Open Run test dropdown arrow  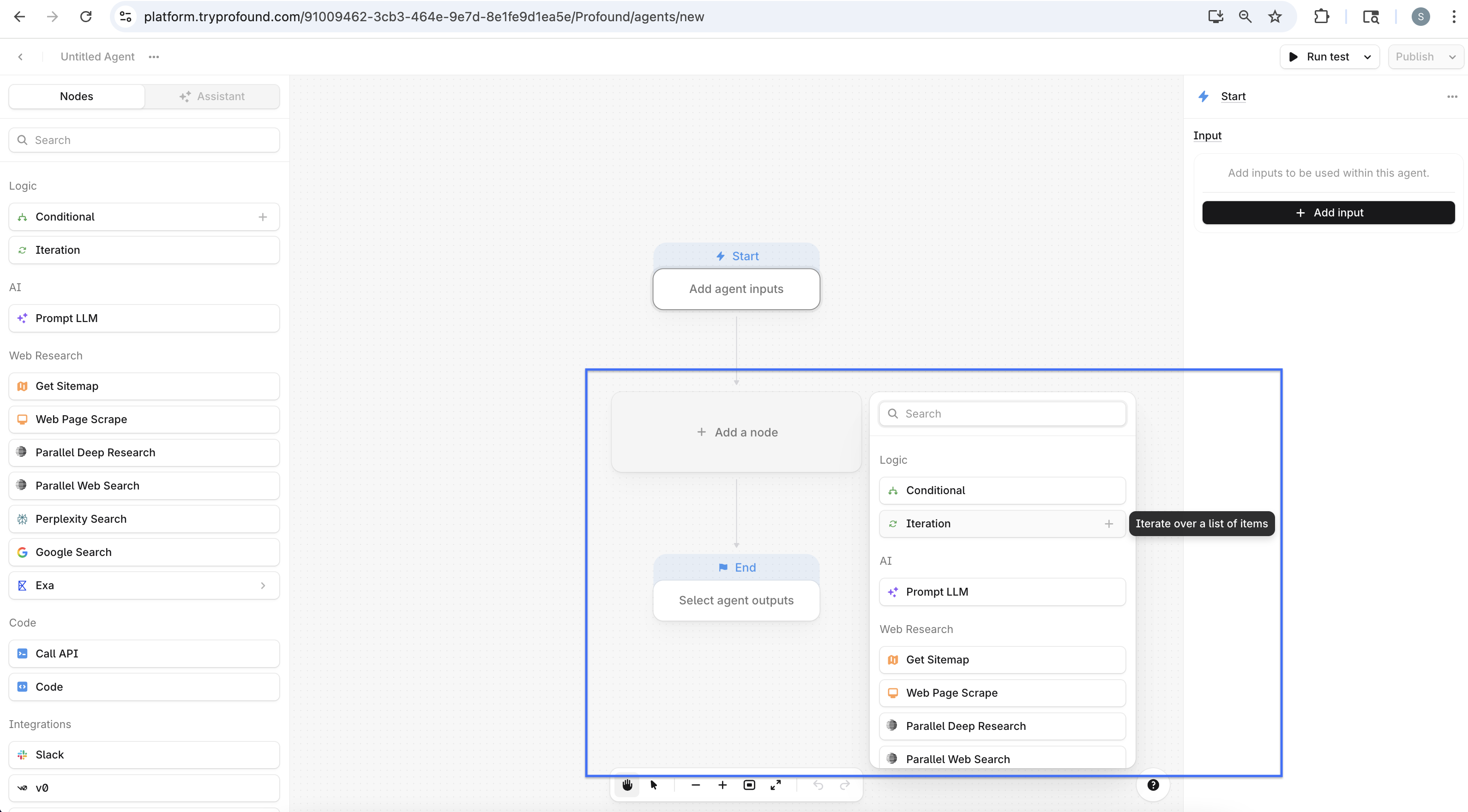1367,57
